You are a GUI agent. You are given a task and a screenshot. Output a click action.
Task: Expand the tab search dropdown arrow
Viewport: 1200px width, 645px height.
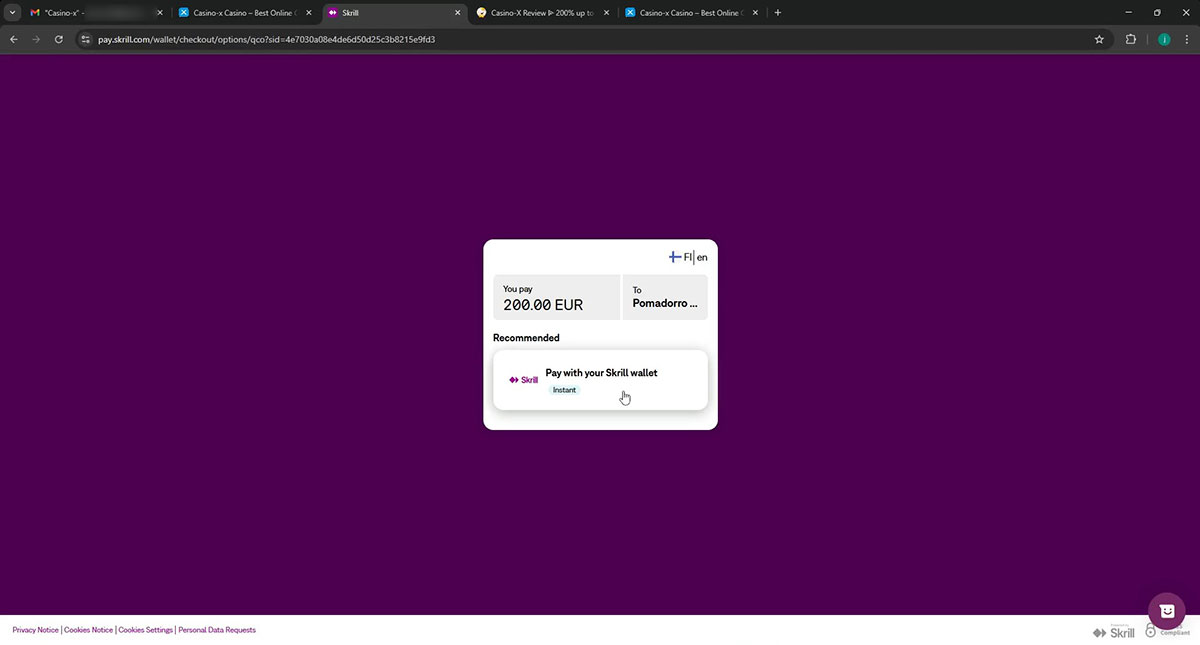(x=13, y=13)
